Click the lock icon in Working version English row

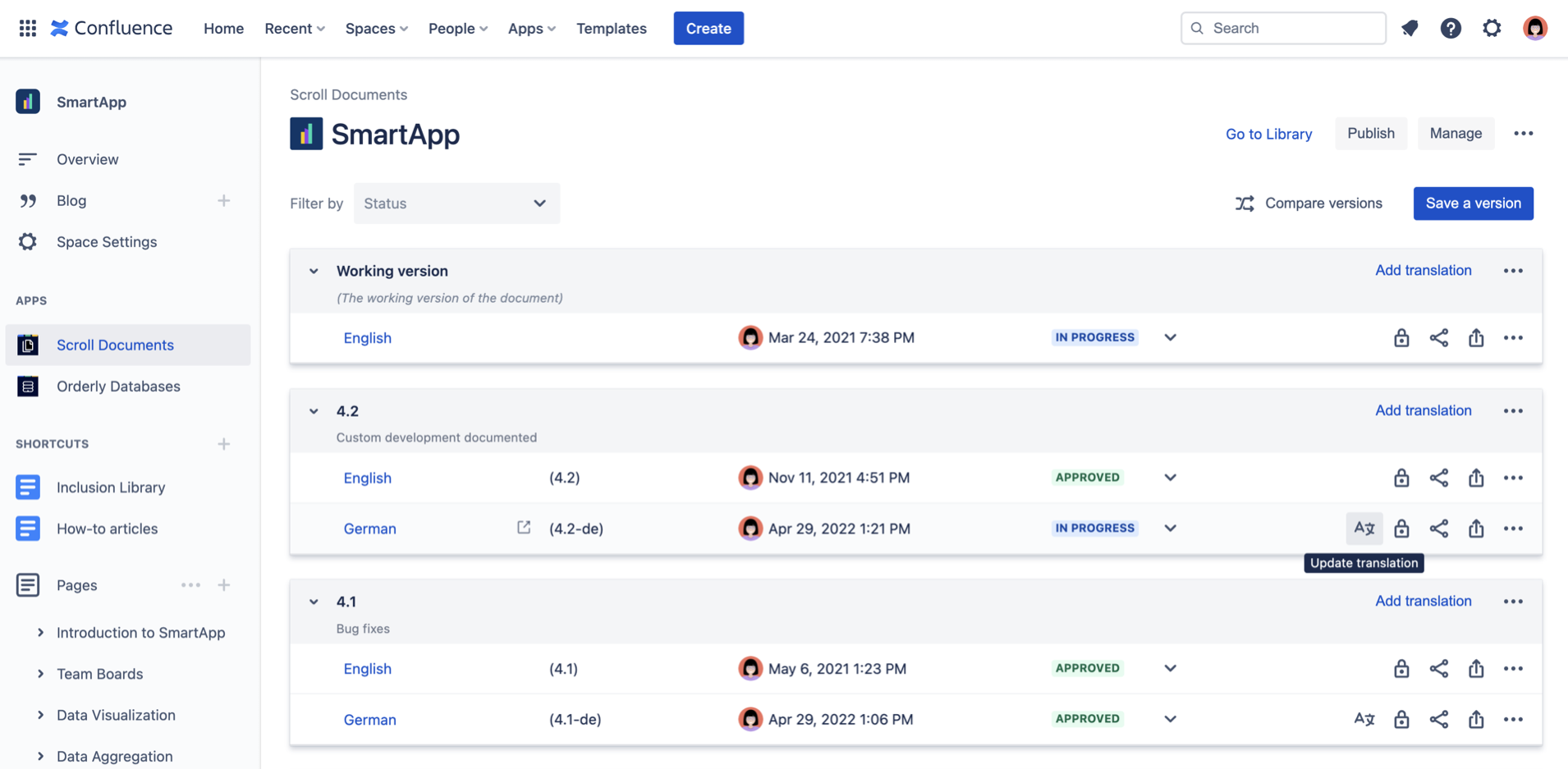point(1401,338)
